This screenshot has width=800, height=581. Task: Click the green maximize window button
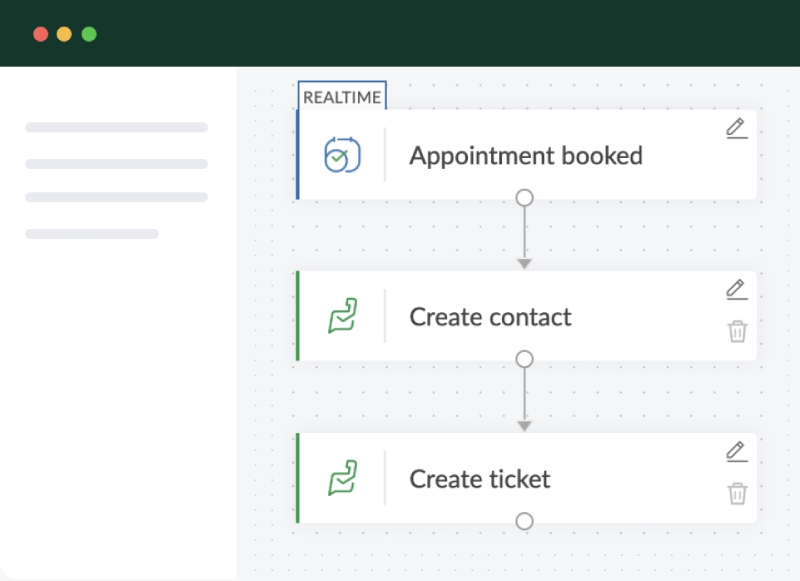(89, 34)
